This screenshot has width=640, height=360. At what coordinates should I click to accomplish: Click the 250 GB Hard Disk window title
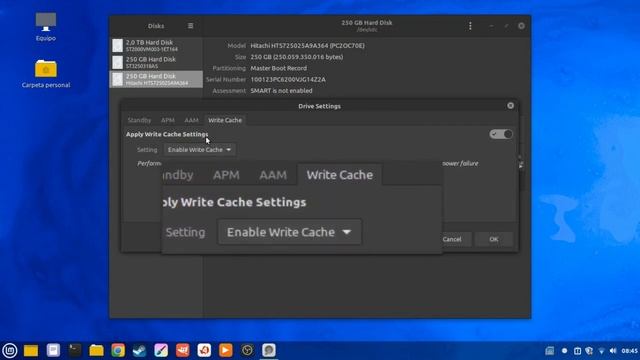click(367, 23)
